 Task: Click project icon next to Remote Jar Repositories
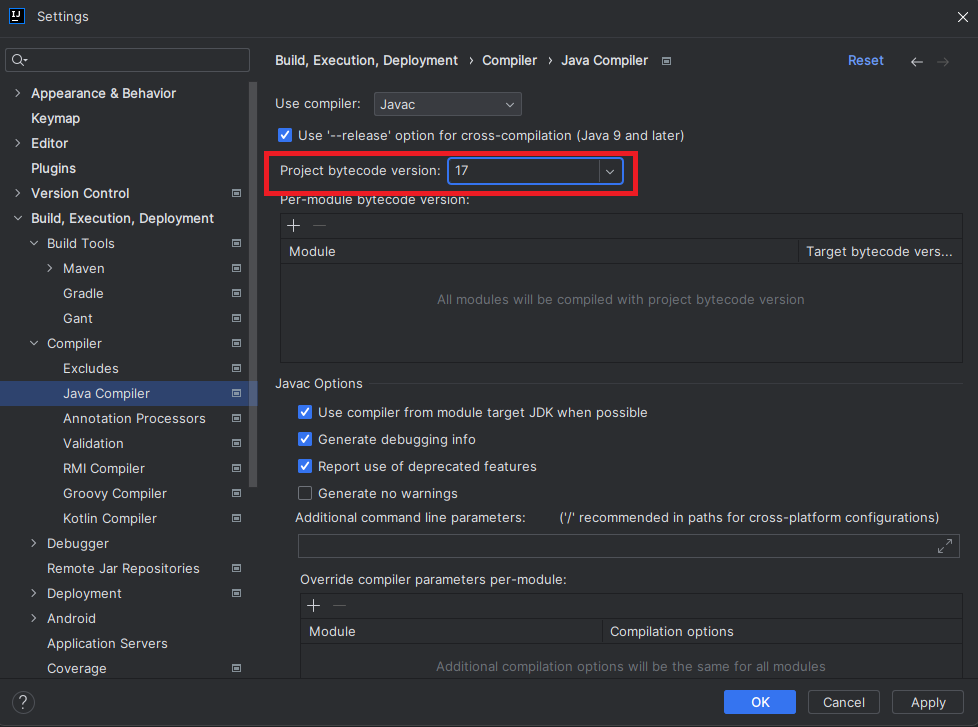(x=236, y=568)
